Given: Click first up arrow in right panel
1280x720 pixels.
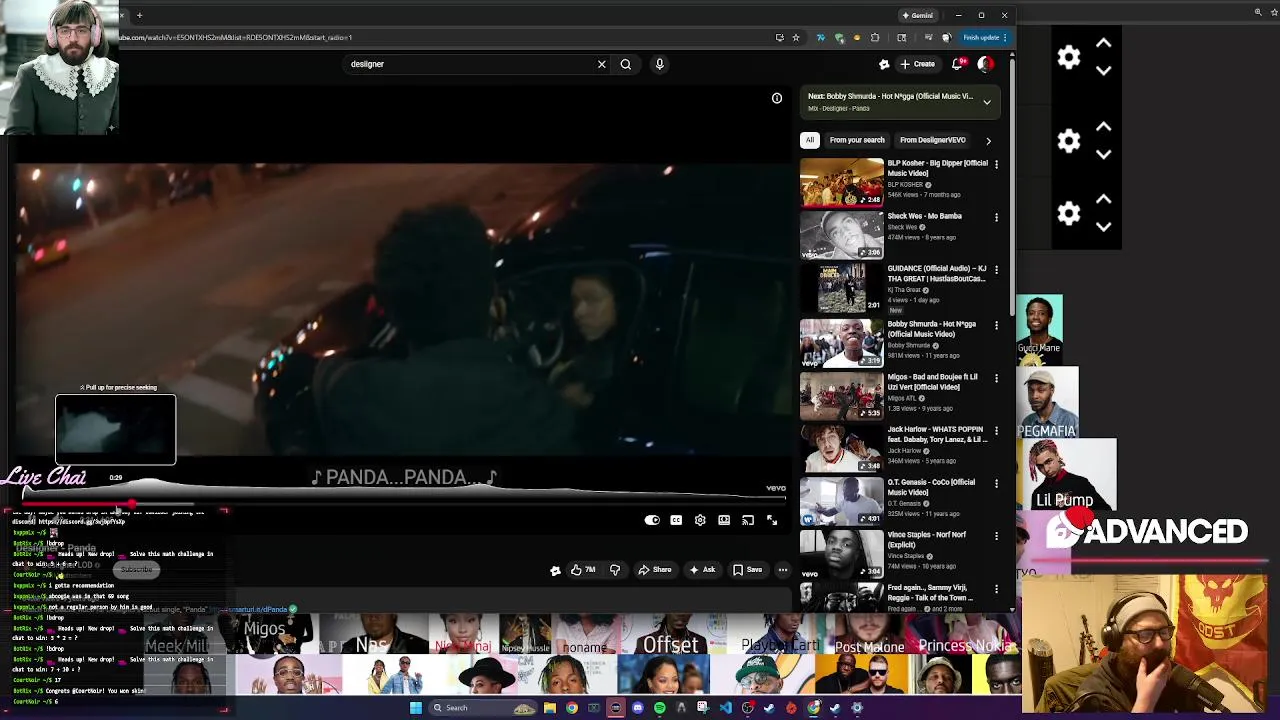Looking at the screenshot, I should coord(1104,43).
